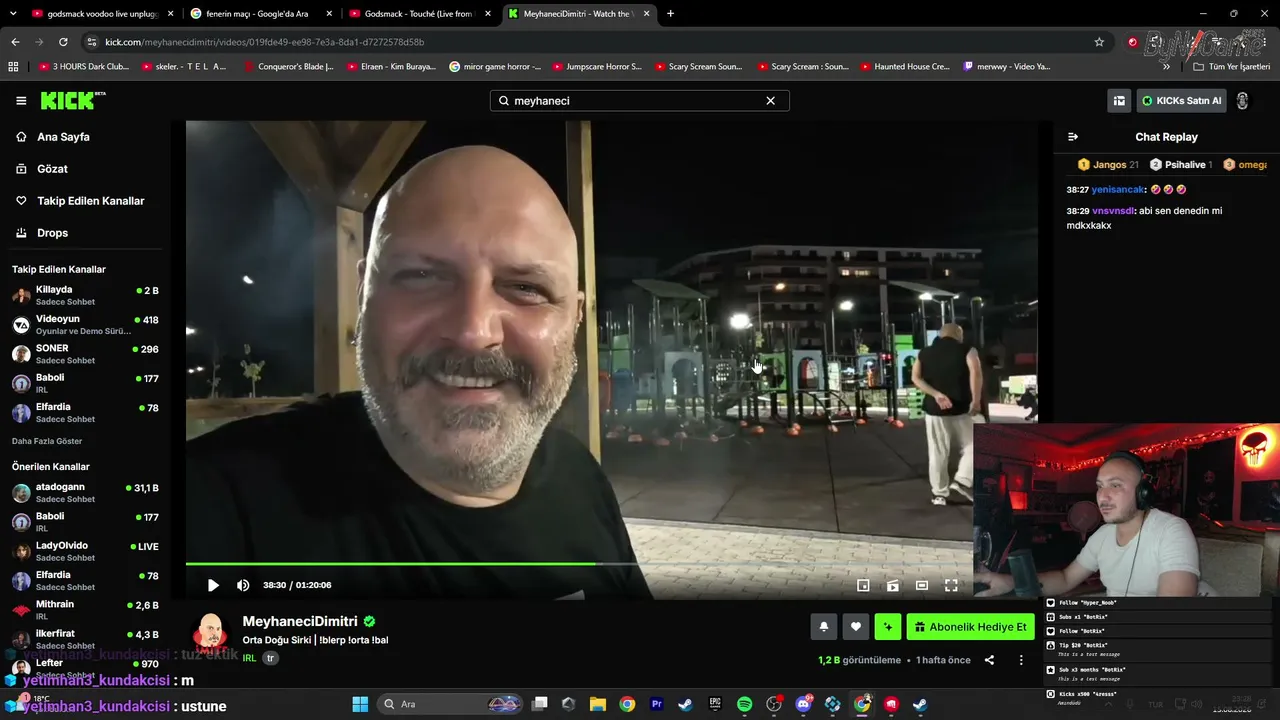Click the Kick search field
The height and width of the screenshot is (720, 1280).
tap(639, 101)
